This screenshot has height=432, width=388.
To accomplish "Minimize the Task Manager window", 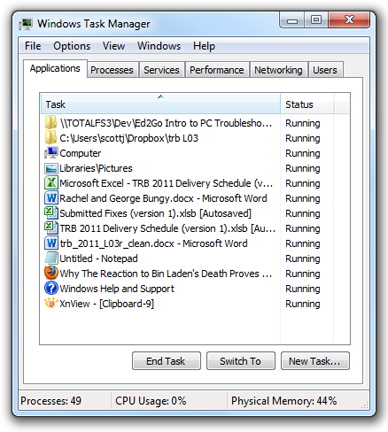I will coord(292,21).
